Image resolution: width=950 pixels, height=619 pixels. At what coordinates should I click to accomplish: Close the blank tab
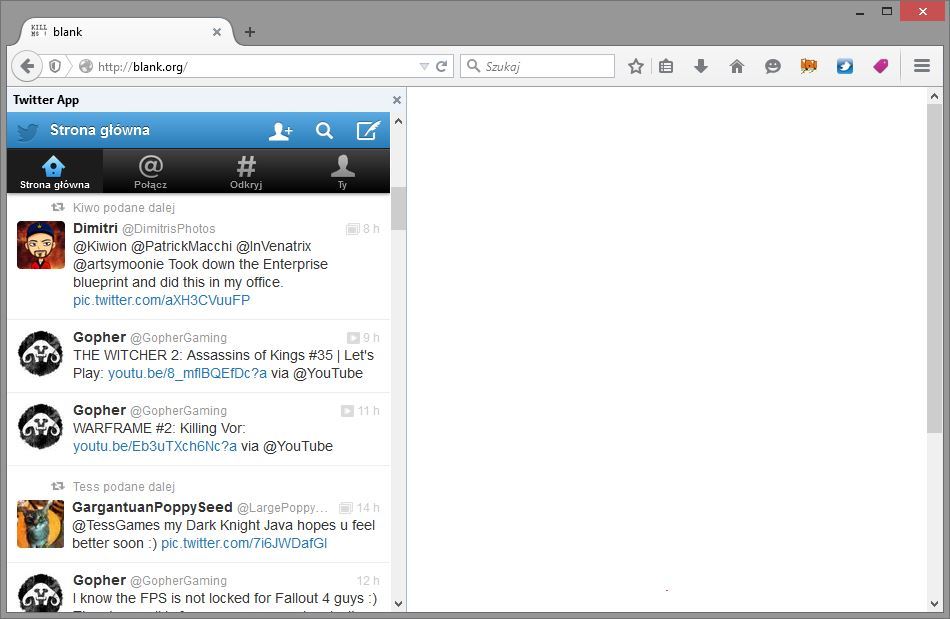pyautogui.click(x=217, y=32)
